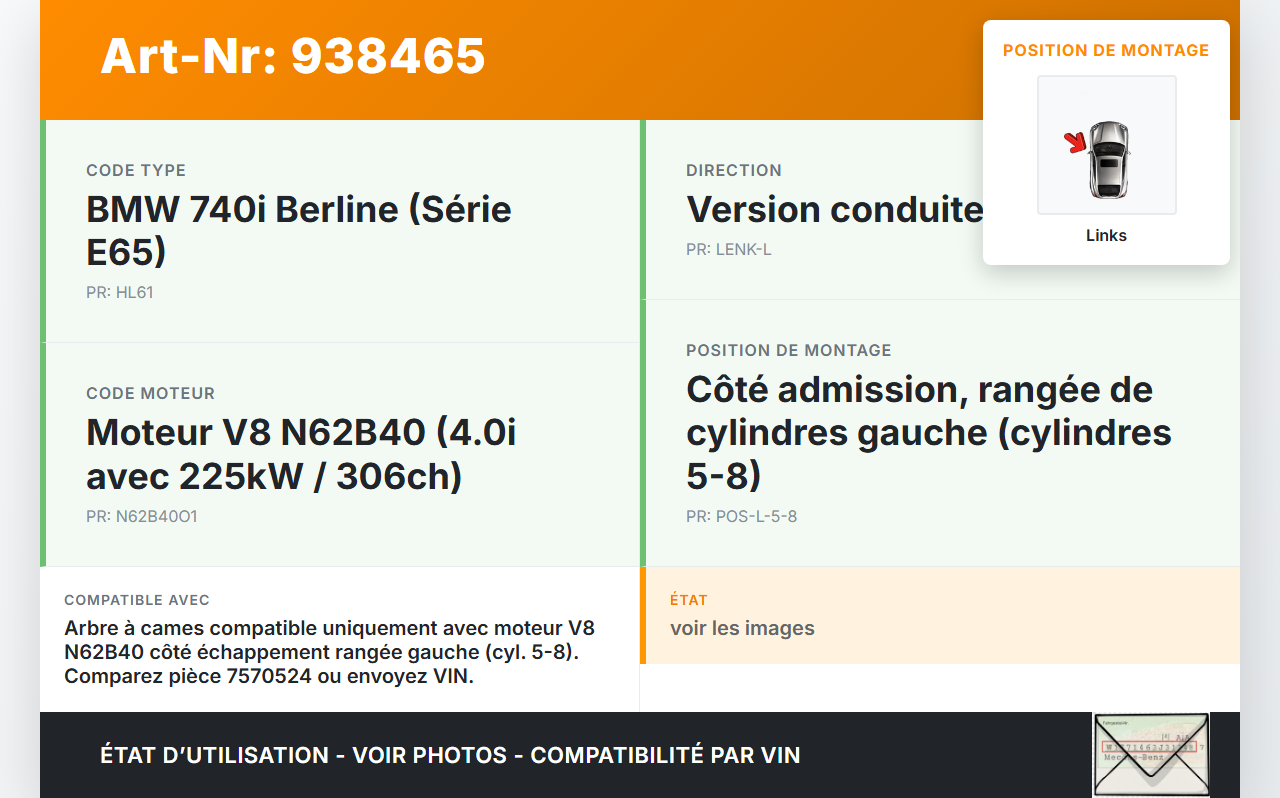This screenshot has height=798, width=1280.
Task: Click the Version conduite direction value
Action: pyautogui.click(x=834, y=209)
